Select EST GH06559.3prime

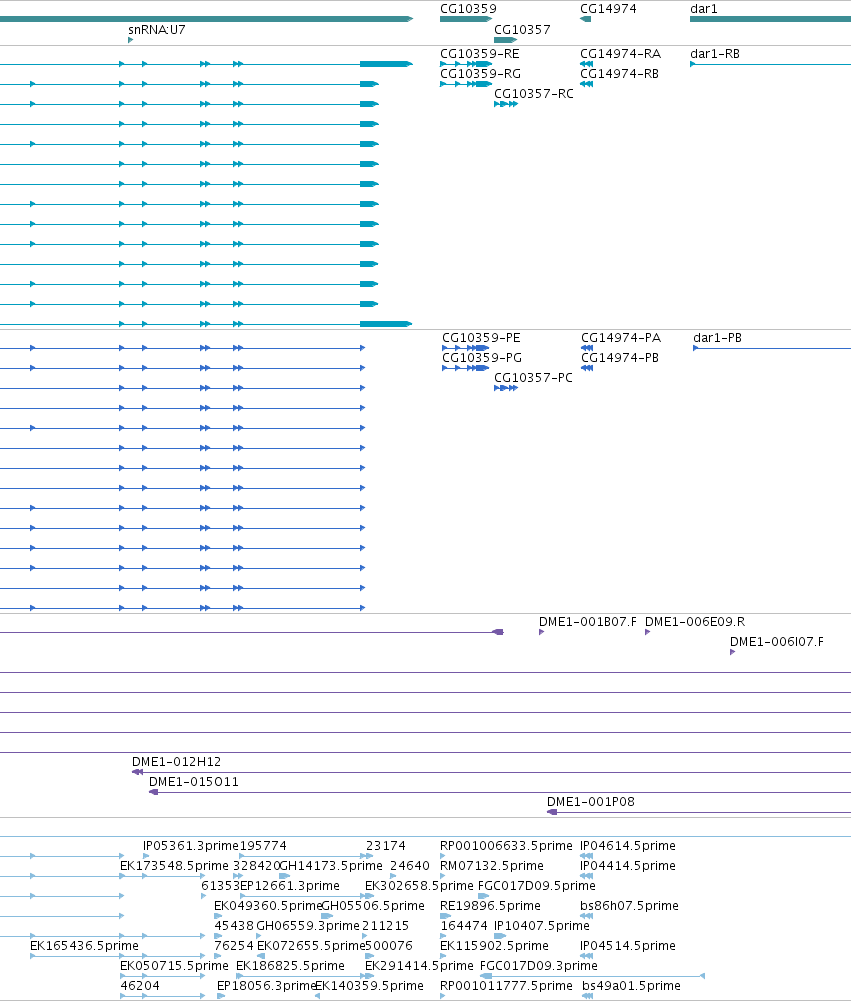(x=308, y=926)
